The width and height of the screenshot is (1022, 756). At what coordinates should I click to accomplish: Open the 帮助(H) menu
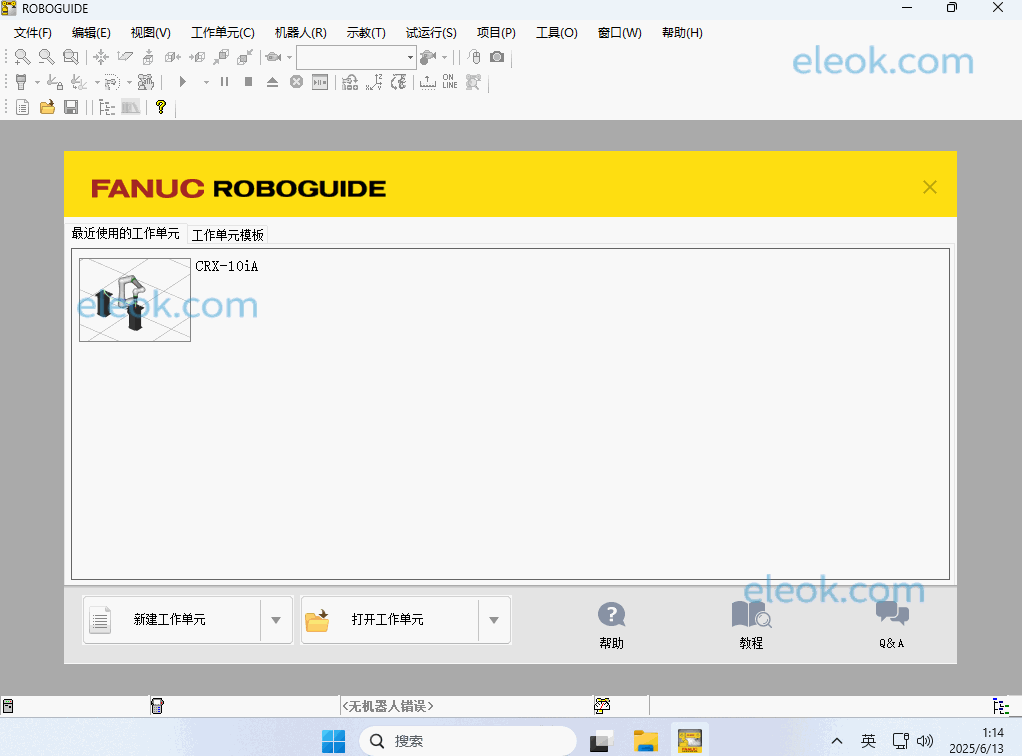682,33
